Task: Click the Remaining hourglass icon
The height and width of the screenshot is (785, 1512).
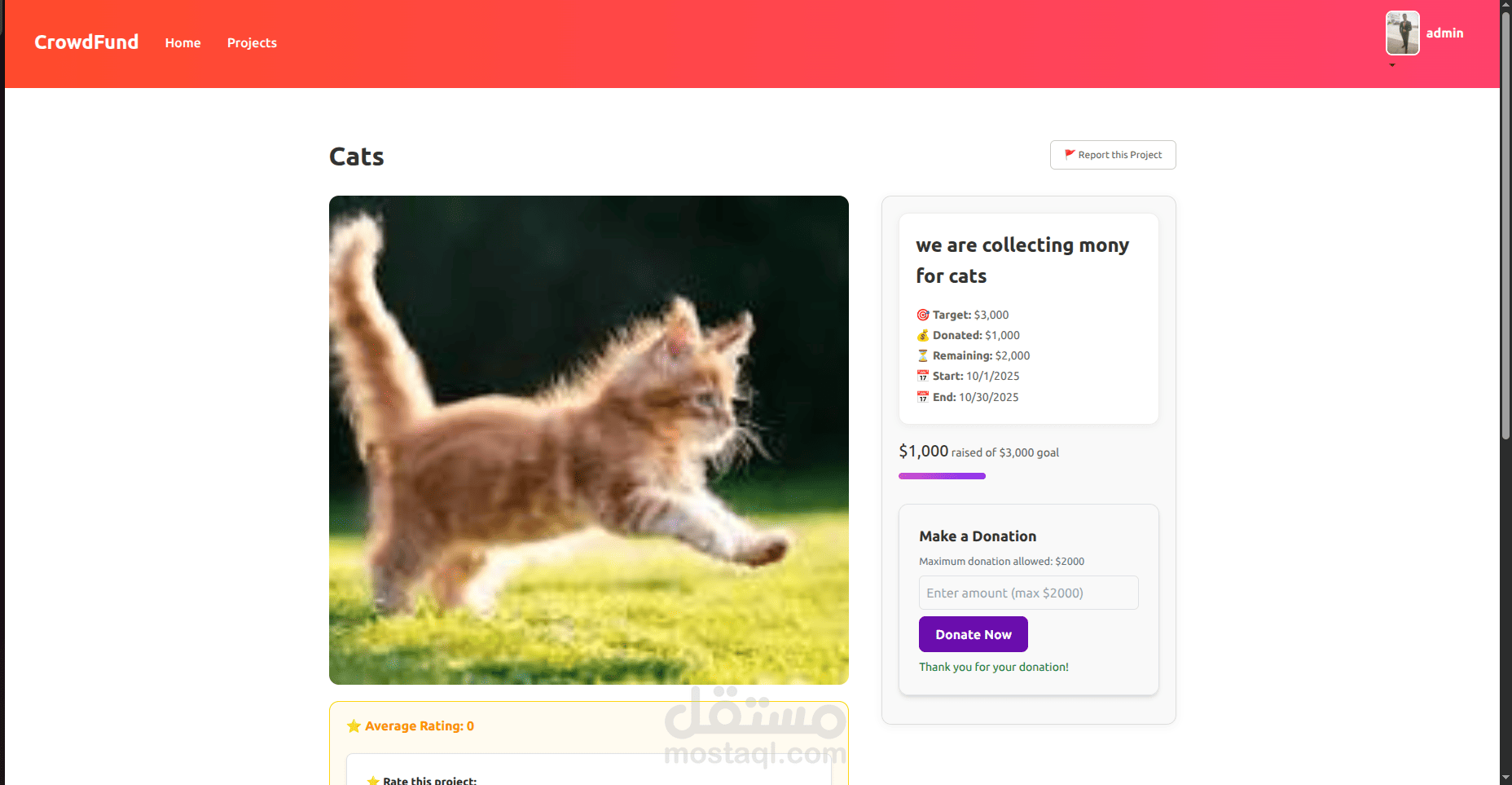Action: [923, 355]
